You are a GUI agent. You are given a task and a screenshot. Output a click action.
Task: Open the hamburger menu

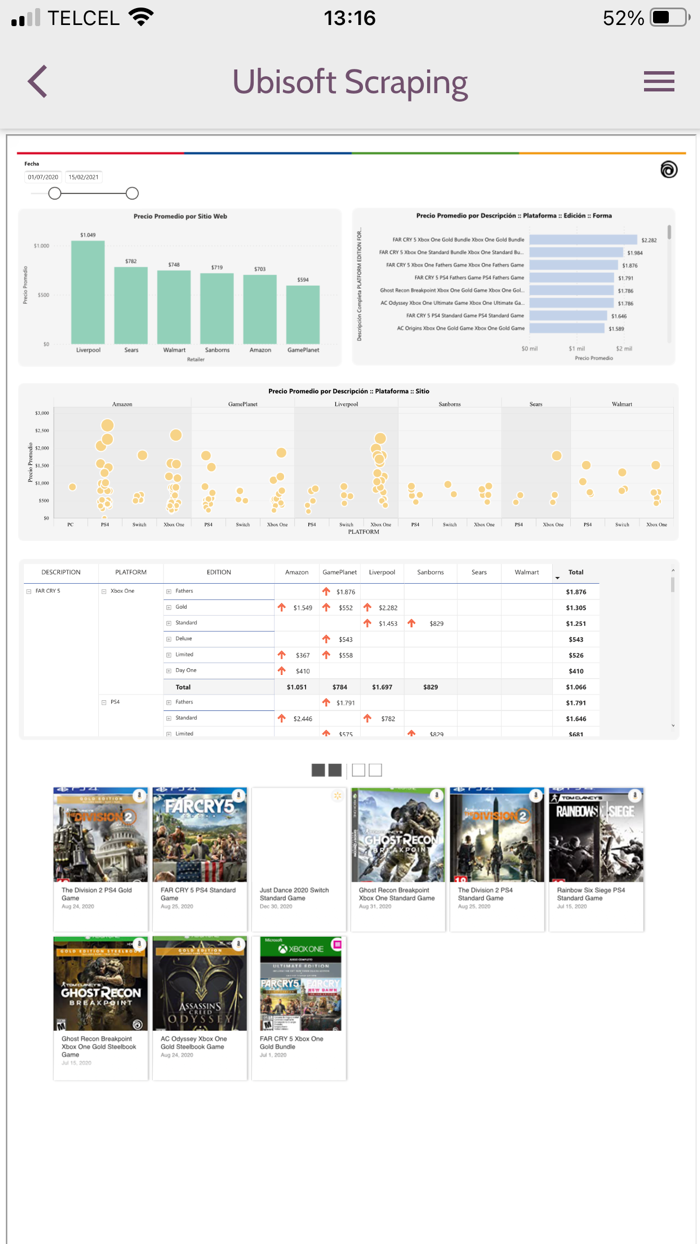click(659, 81)
